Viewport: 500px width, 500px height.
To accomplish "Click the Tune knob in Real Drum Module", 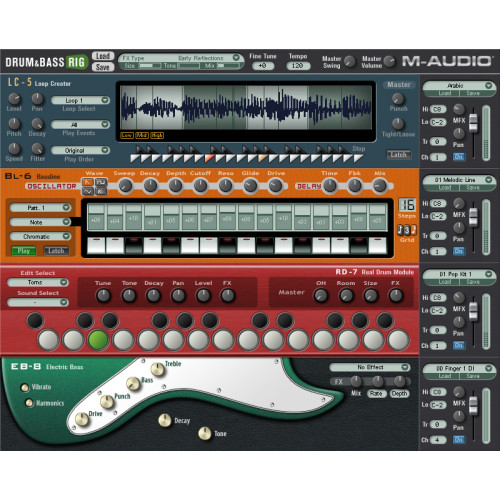I will coord(103,296).
